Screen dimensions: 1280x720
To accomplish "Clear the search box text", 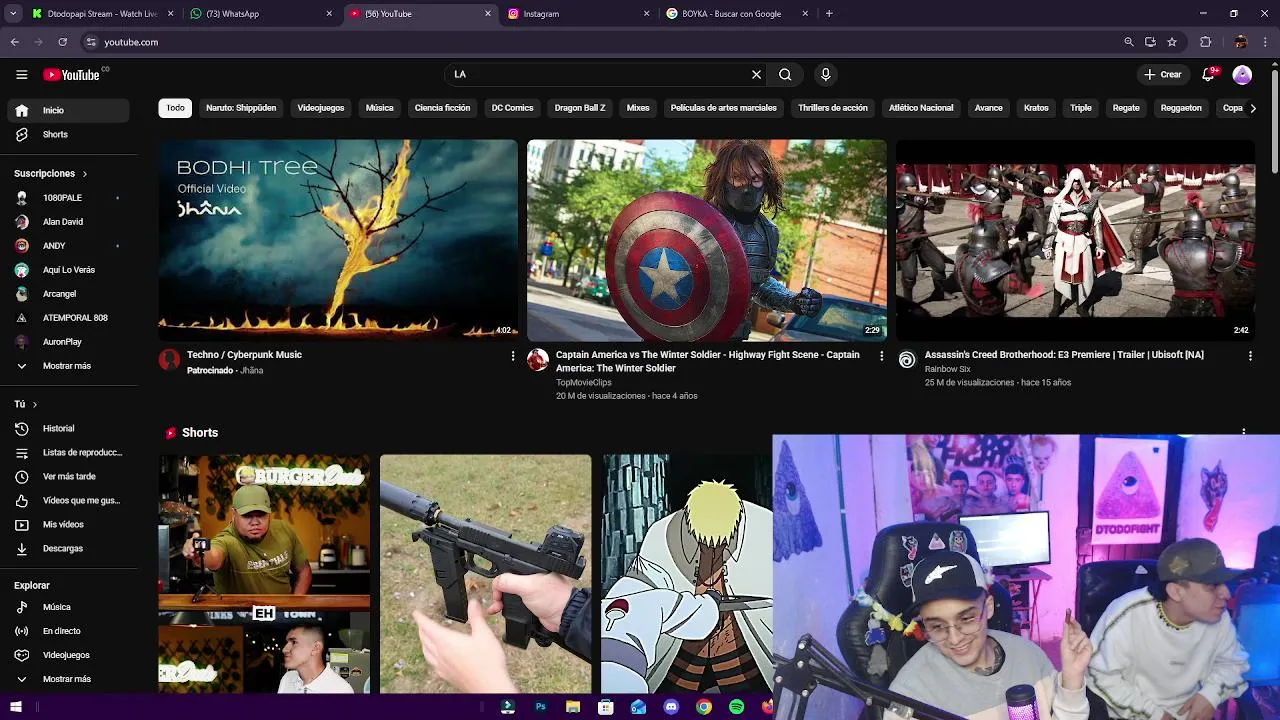I will [x=756, y=74].
